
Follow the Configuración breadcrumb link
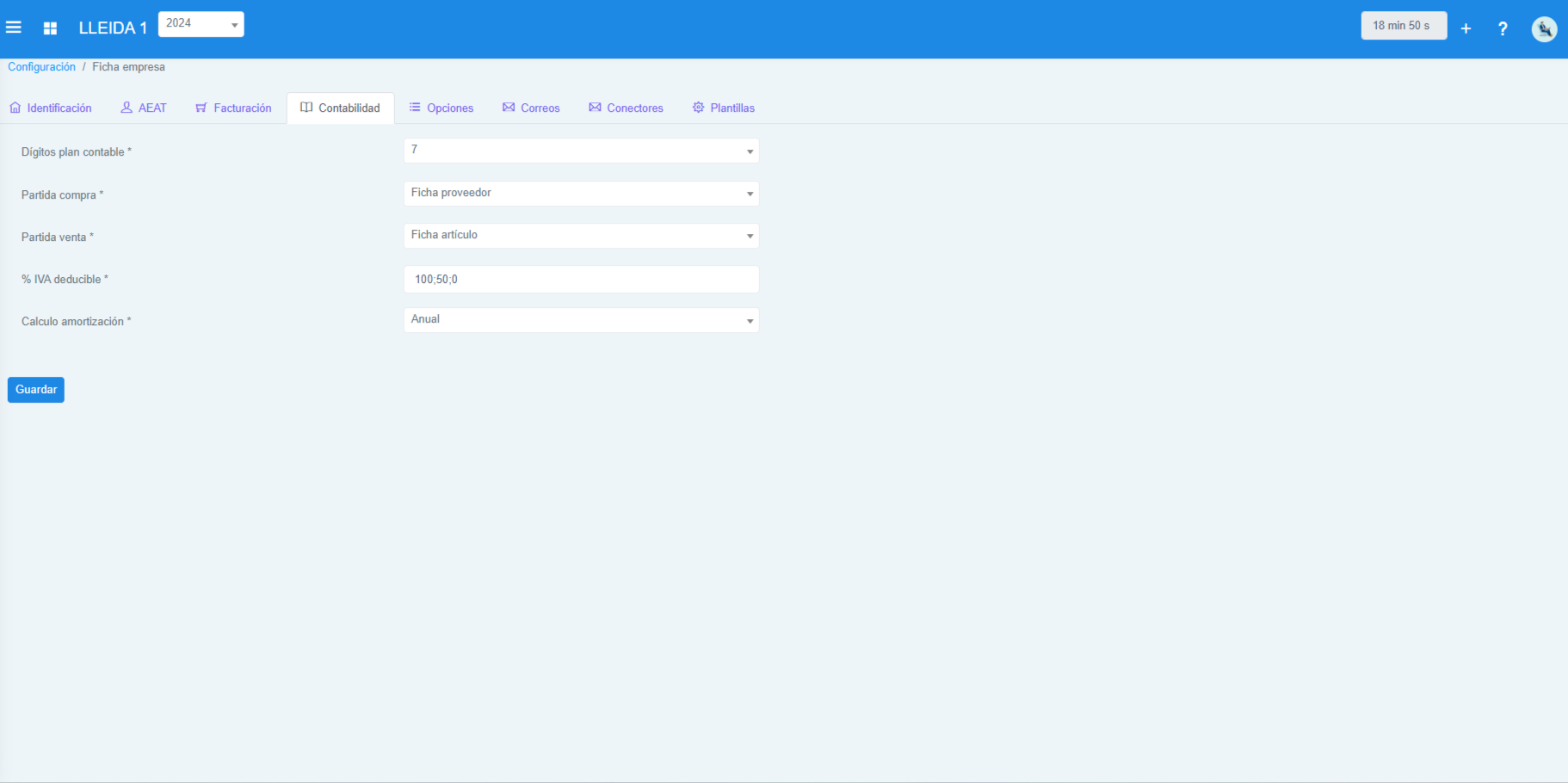41,67
